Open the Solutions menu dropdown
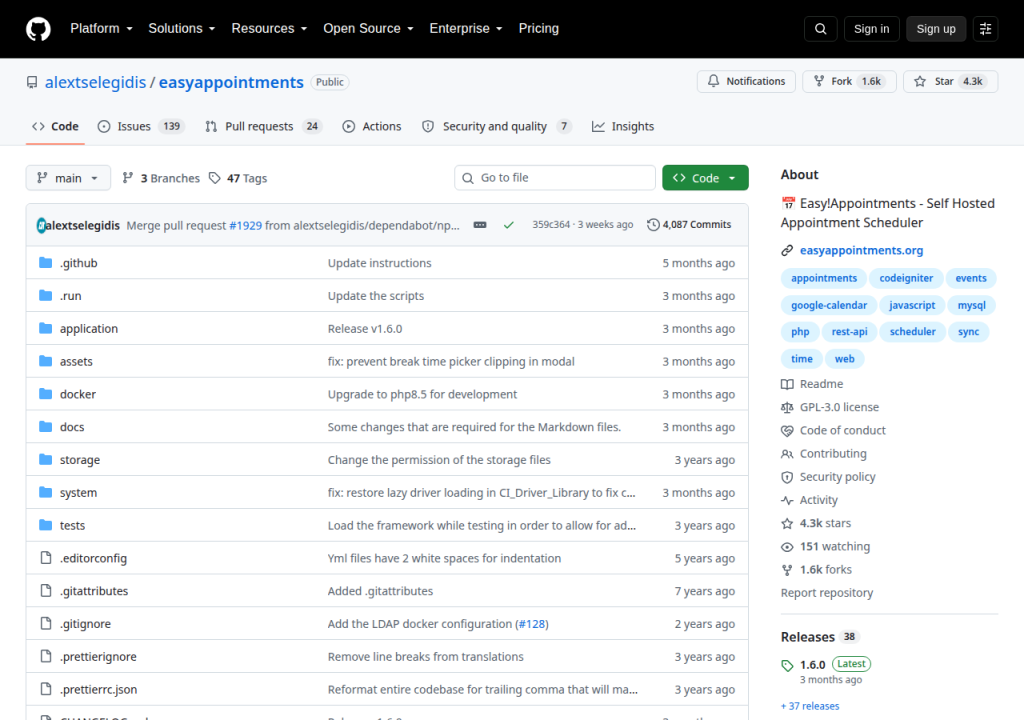The width and height of the screenshot is (1024, 720). [x=182, y=29]
